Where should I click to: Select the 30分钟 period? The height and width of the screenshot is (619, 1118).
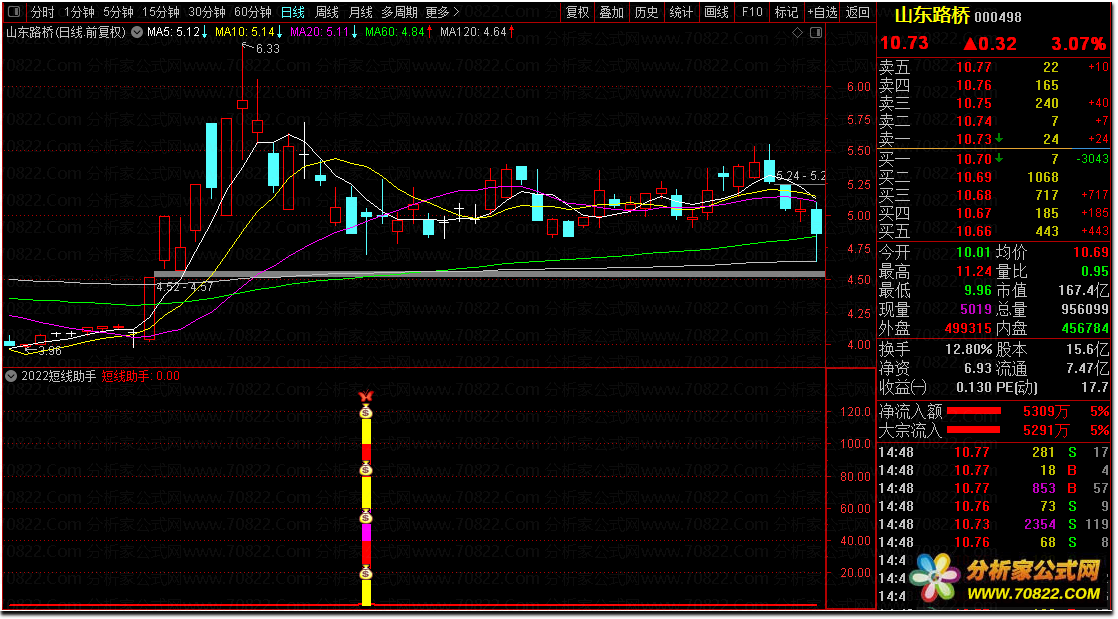[x=207, y=12]
